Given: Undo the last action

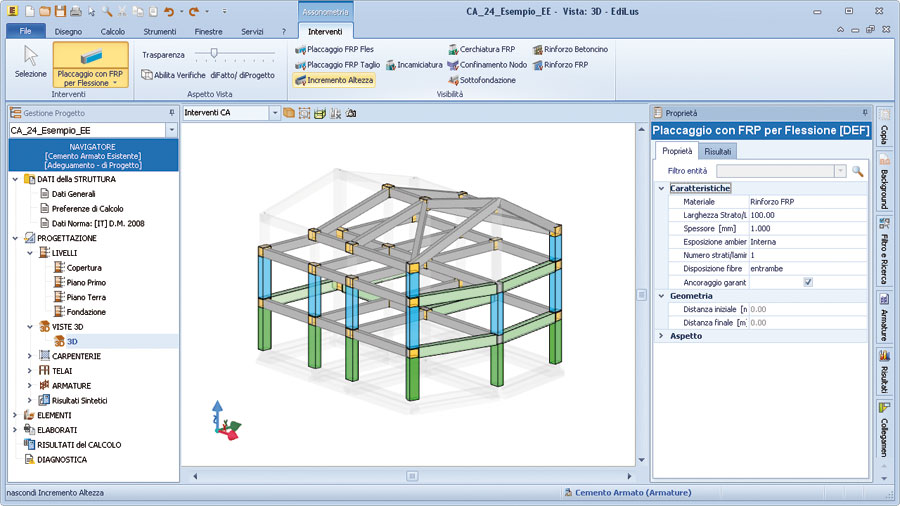Looking at the screenshot, I should [169, 11].
